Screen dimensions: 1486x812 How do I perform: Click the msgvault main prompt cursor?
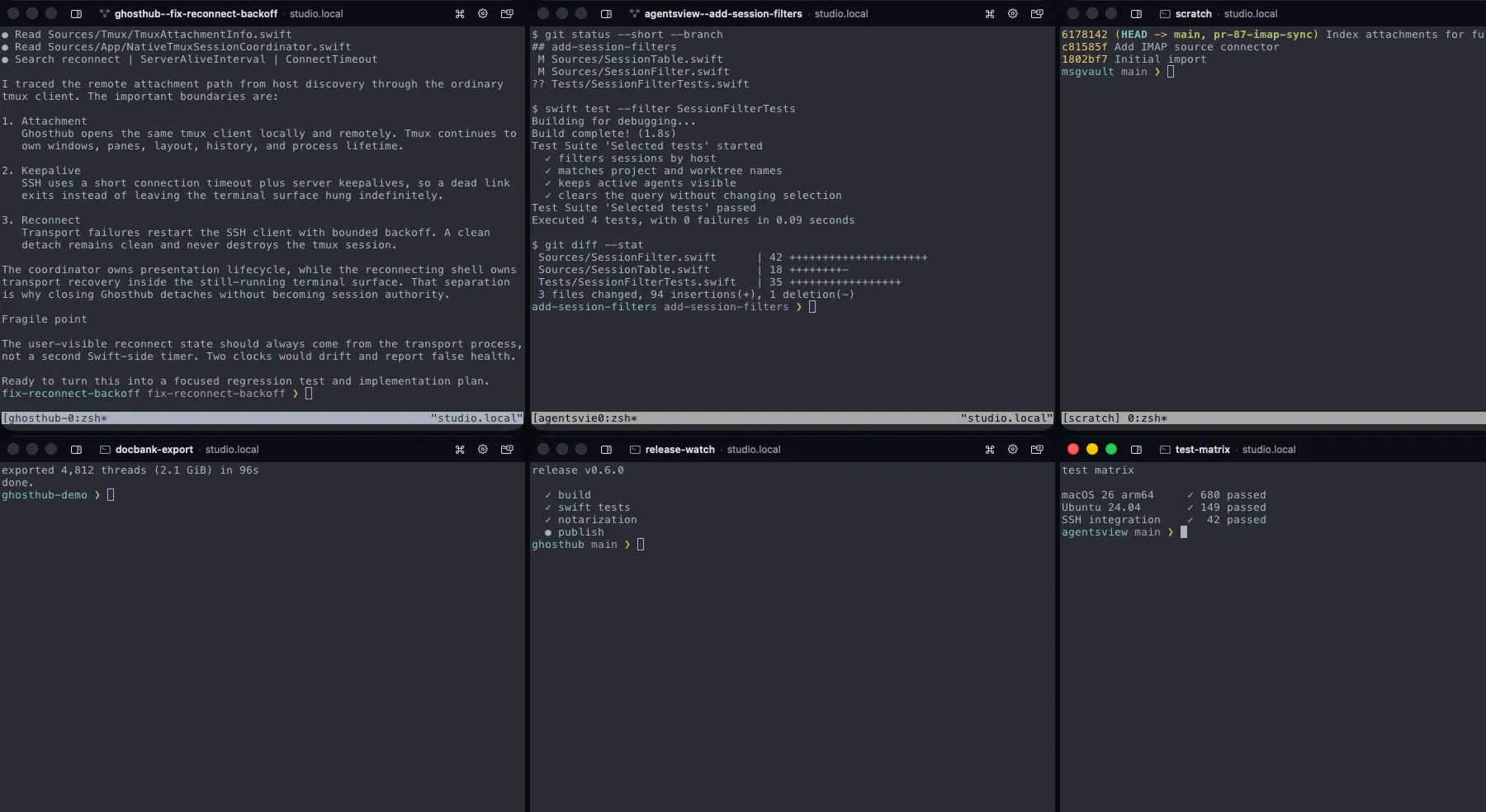tap(1171, 72)
